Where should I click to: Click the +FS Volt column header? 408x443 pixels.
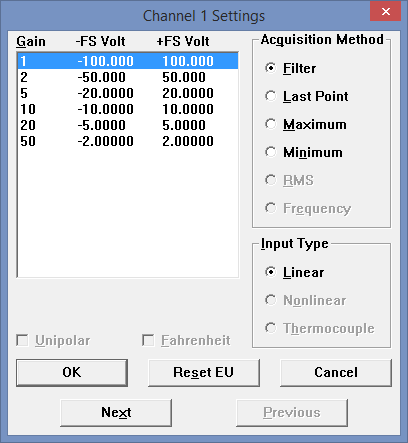pyautogui.click(x=183, y=41)
